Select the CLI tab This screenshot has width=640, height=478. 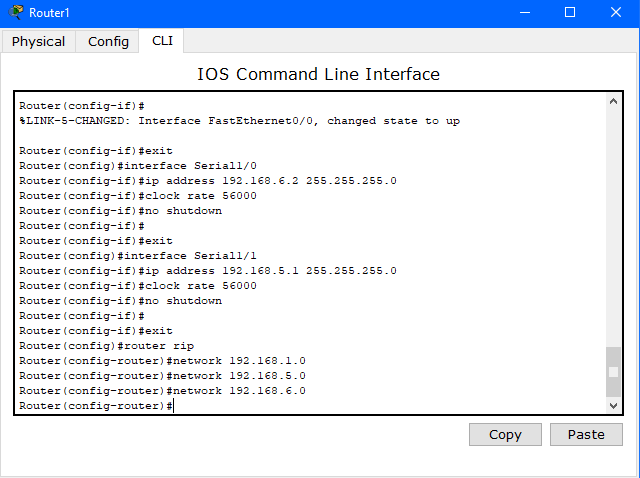162,41
